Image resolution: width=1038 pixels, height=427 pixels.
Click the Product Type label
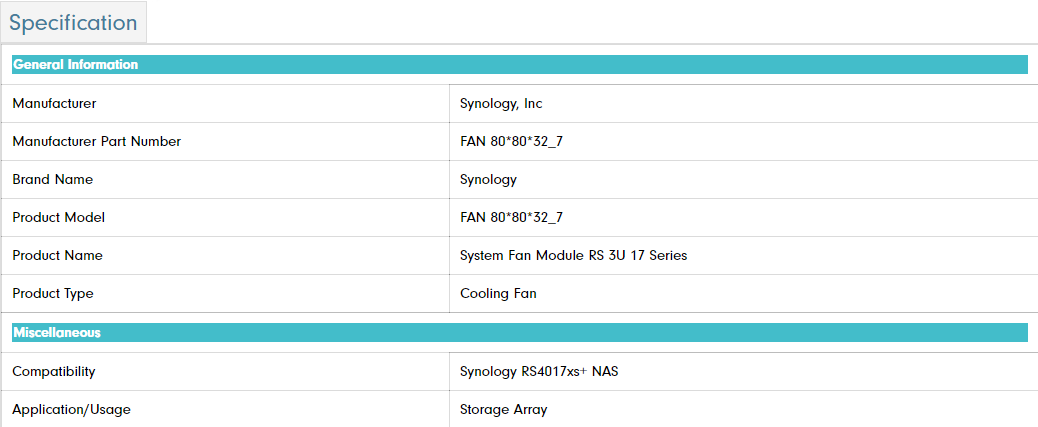coord(52,293)
